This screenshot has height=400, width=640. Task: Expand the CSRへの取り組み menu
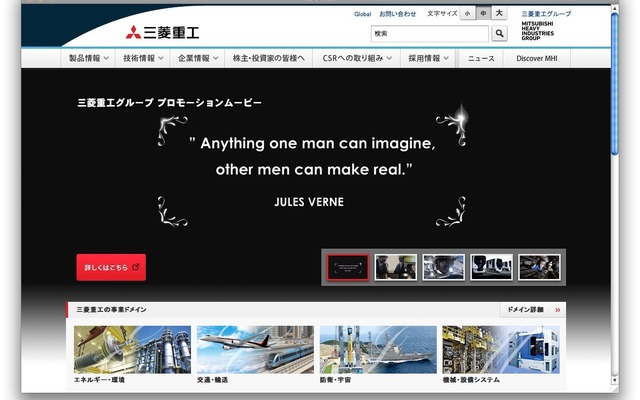coord(357,58)
